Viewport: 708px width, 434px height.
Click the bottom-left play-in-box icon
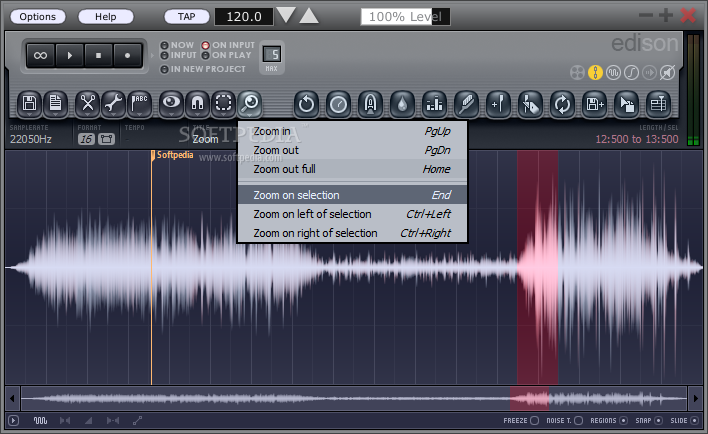(x=14, y=420)
